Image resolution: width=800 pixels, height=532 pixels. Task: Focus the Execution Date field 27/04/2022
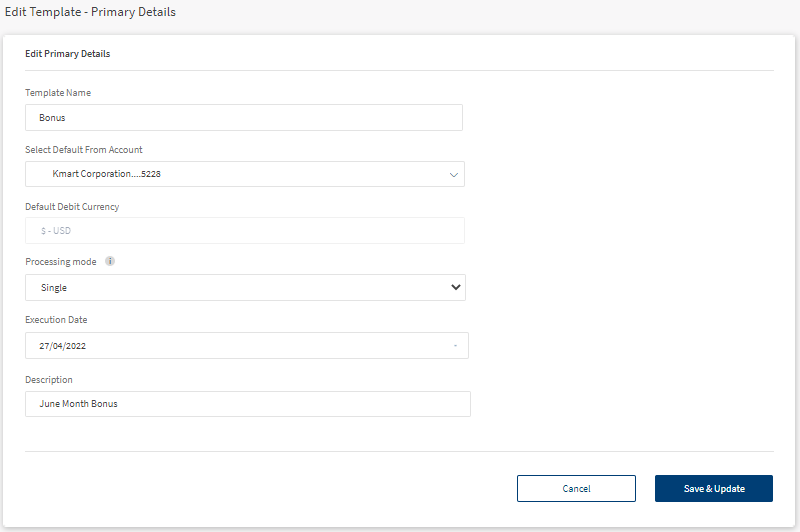[247, 346]
